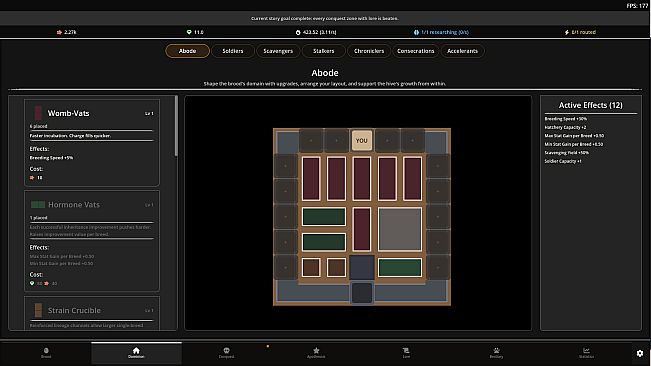The image size is (651, 366).
Task: Switch to the Scavengers tab
Action: point(278,51)
